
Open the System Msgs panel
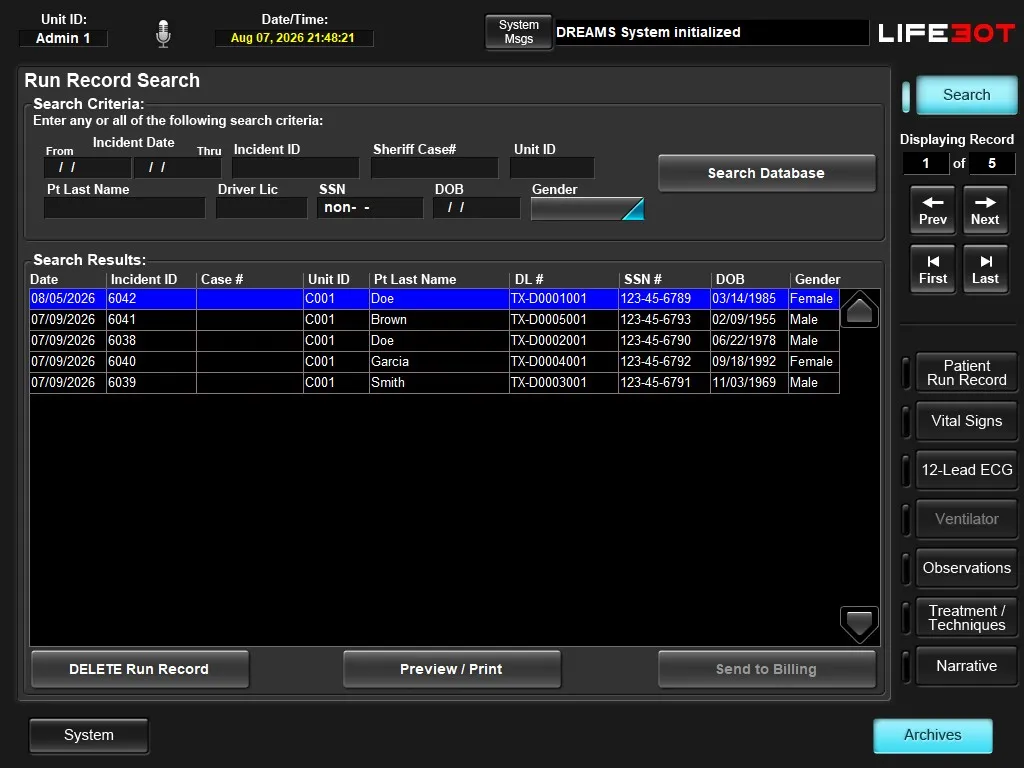519,32
